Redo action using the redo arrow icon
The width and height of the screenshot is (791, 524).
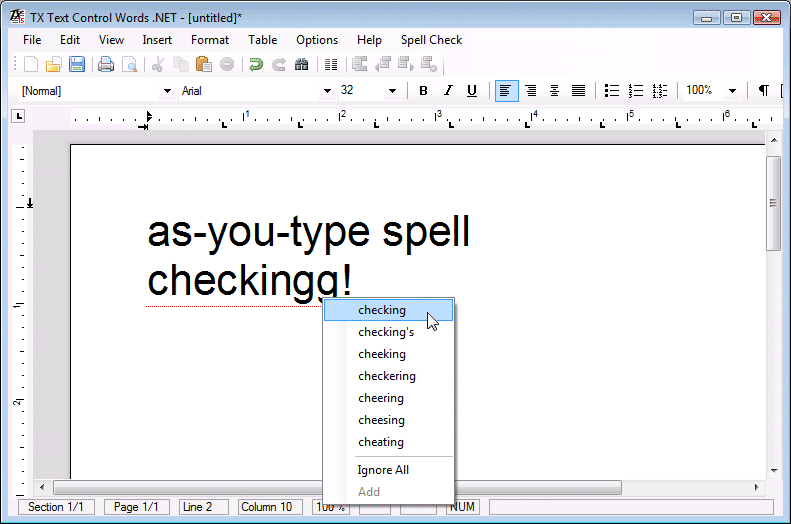click(x=278, y=65)
